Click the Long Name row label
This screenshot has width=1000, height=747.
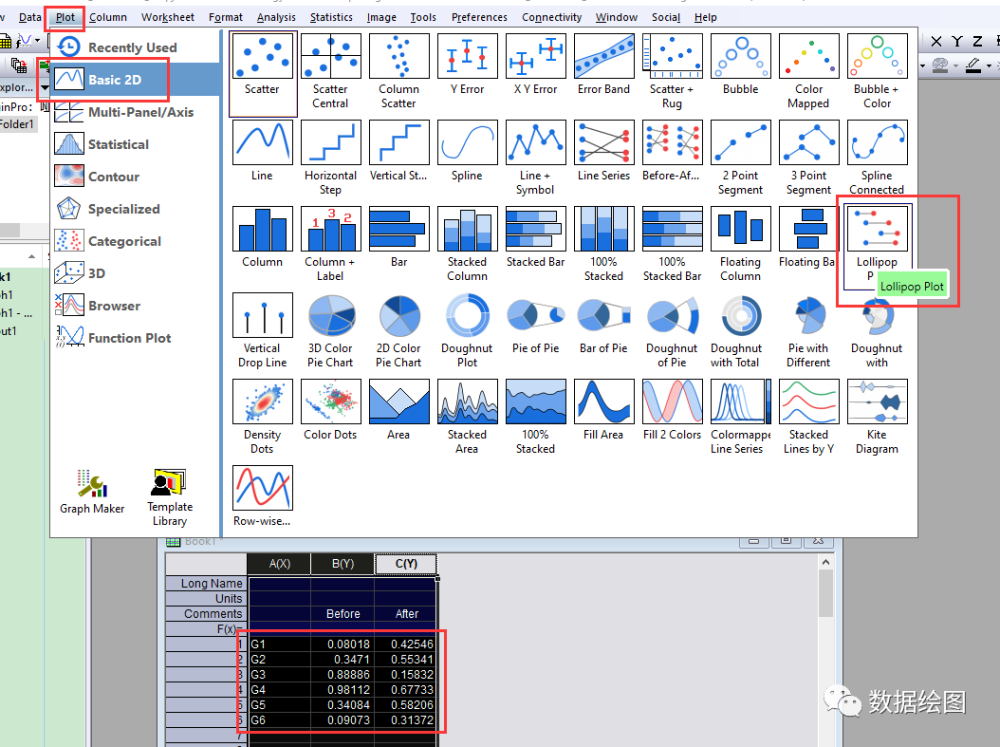(206, 583)
